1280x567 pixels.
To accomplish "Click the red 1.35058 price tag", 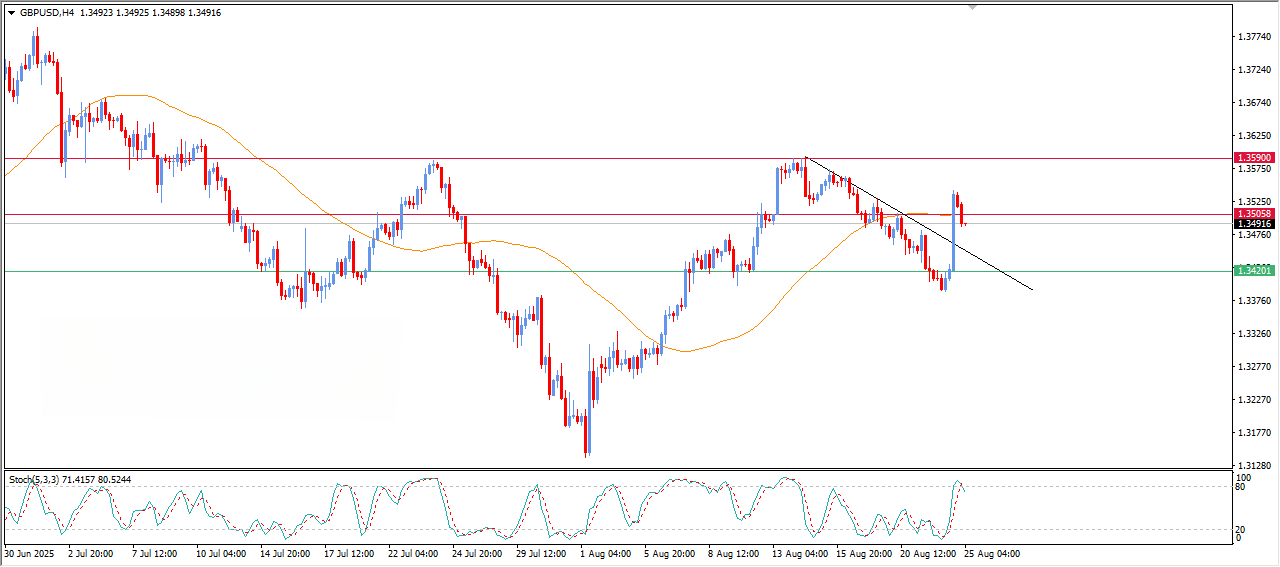I will point(1253,214).
